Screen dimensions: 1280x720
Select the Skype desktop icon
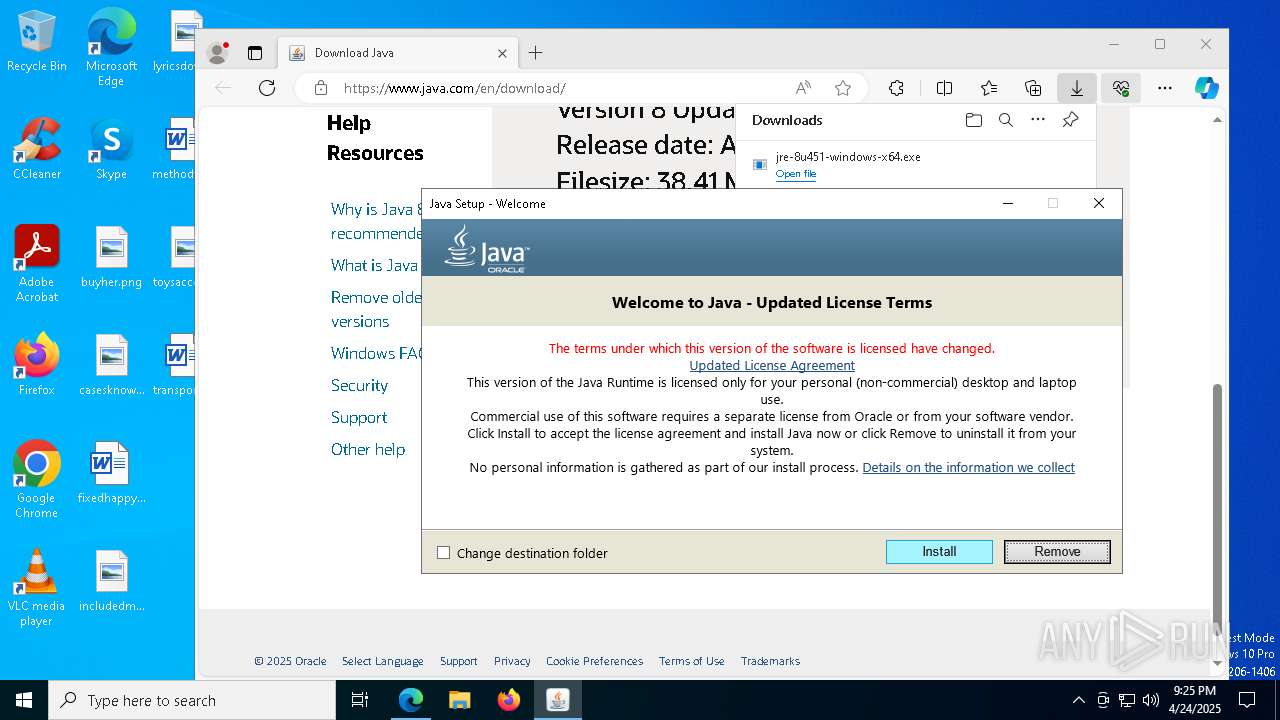(111, 149)
